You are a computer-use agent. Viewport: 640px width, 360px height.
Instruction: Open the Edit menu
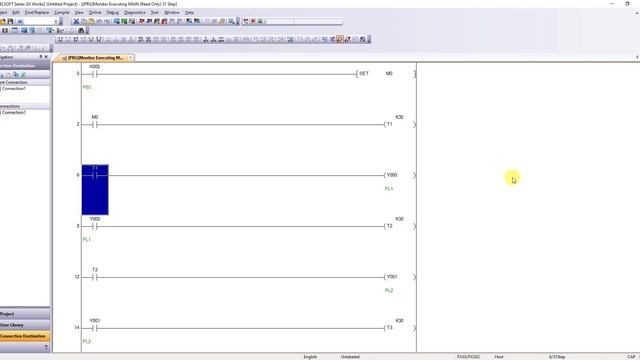pos(16,13)
